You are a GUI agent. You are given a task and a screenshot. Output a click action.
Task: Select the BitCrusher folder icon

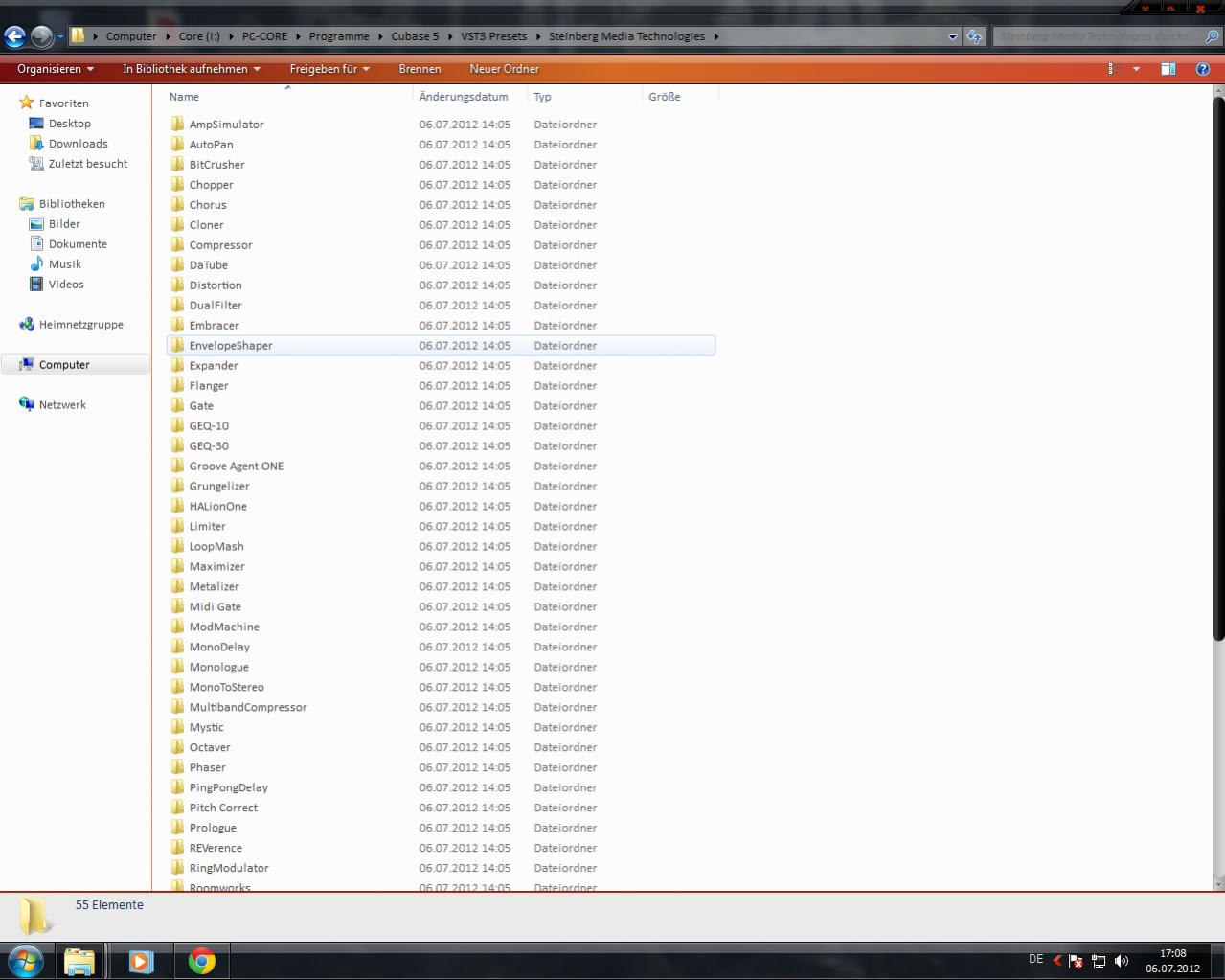177,164
